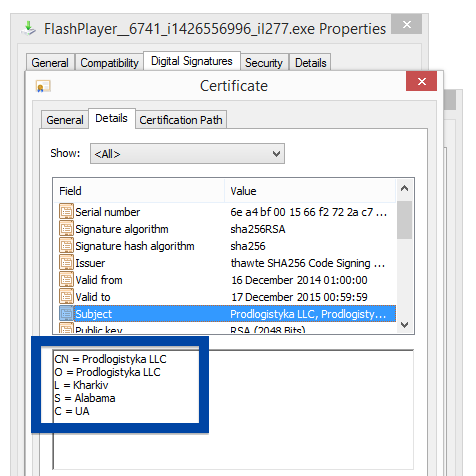476x476 pixels.
Task: Click value '16 December 2014 01:00:00'
Action: 299,280
